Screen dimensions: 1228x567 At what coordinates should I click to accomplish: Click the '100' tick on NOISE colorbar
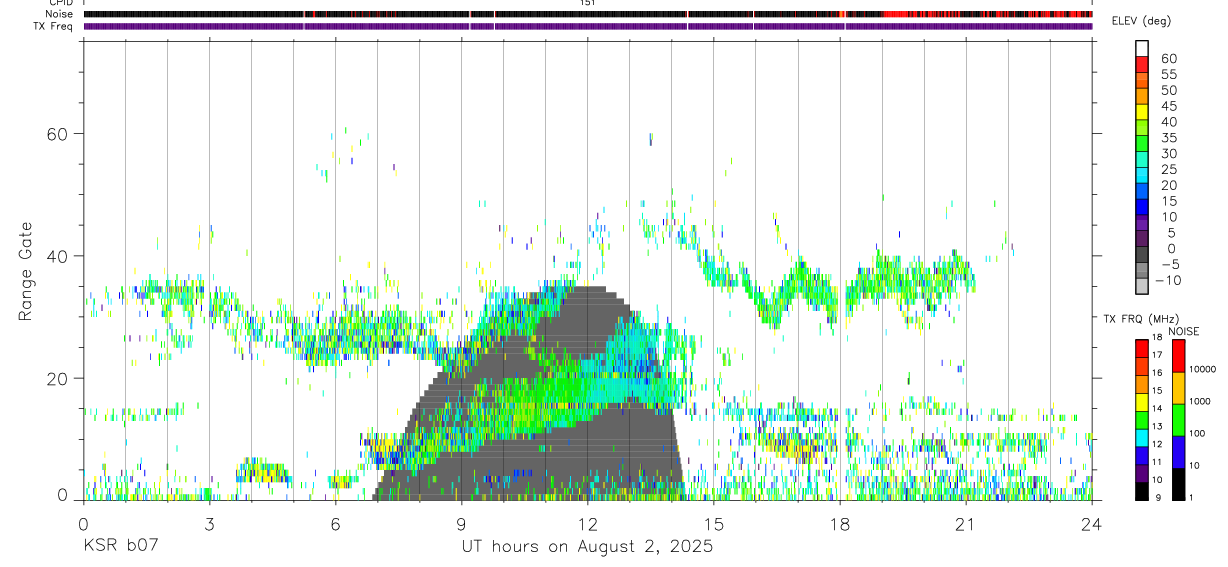(1198, 433)
